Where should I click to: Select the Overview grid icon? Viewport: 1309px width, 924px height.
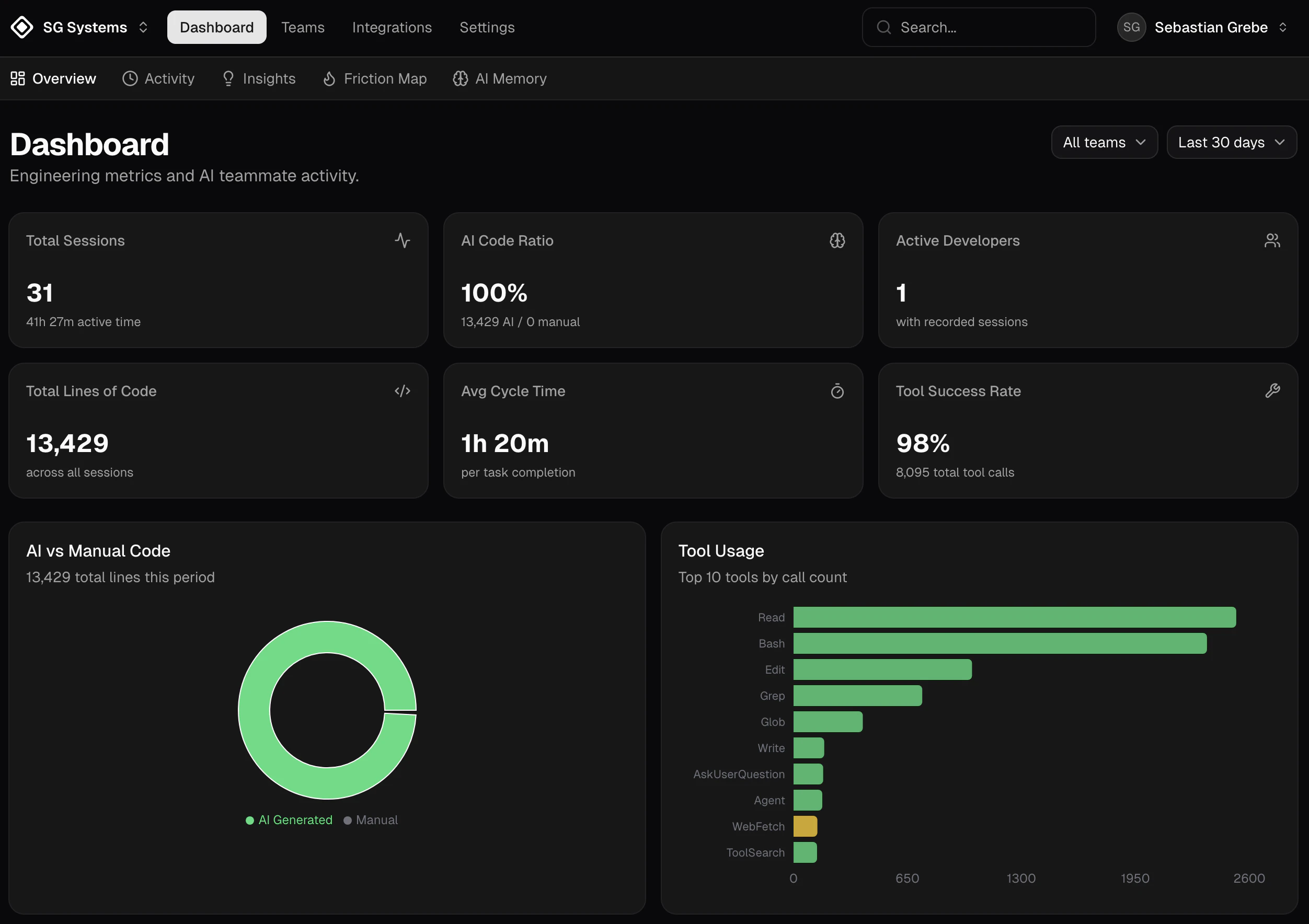(18, 79)
